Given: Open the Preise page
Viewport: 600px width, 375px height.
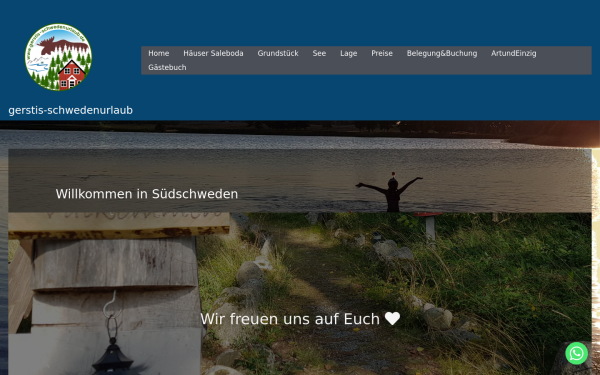Looking at the screenshot, I should click(382, 54).
